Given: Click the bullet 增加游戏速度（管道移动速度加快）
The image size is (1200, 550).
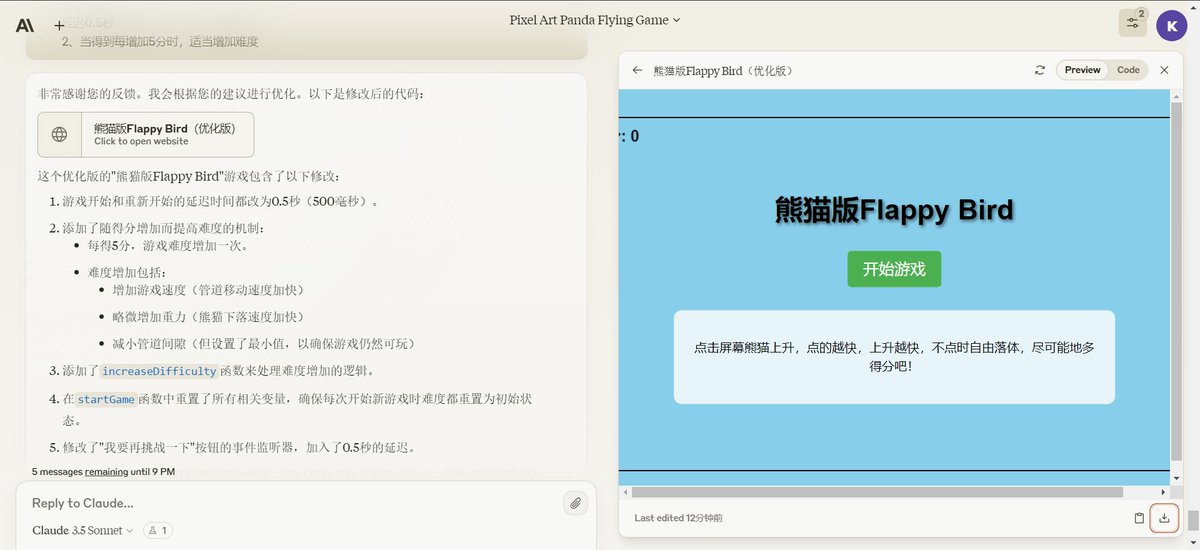Looking at the screenshot, I should pos(208,290).
